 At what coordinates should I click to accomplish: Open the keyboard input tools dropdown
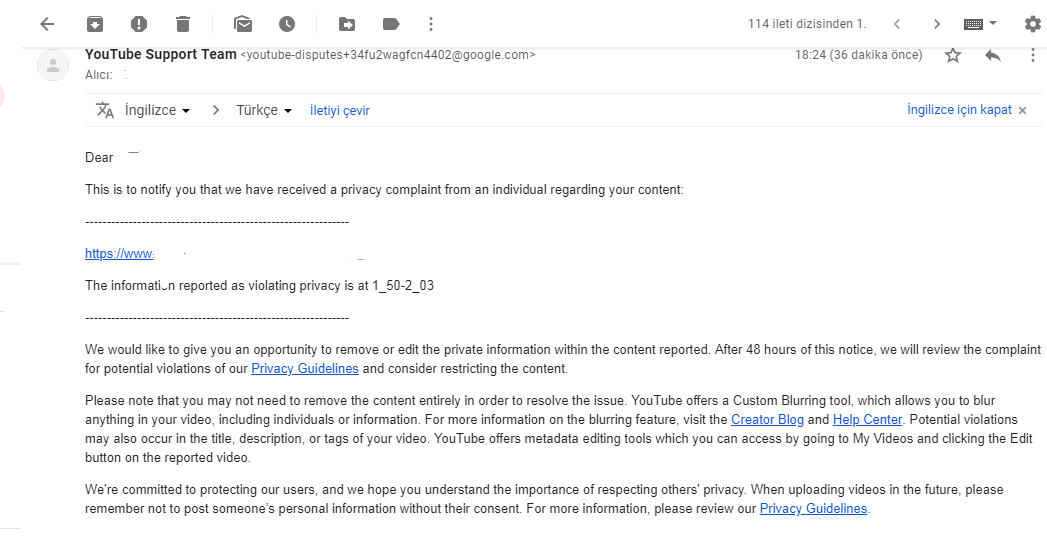pyautogui.click(x=980, y=24)
